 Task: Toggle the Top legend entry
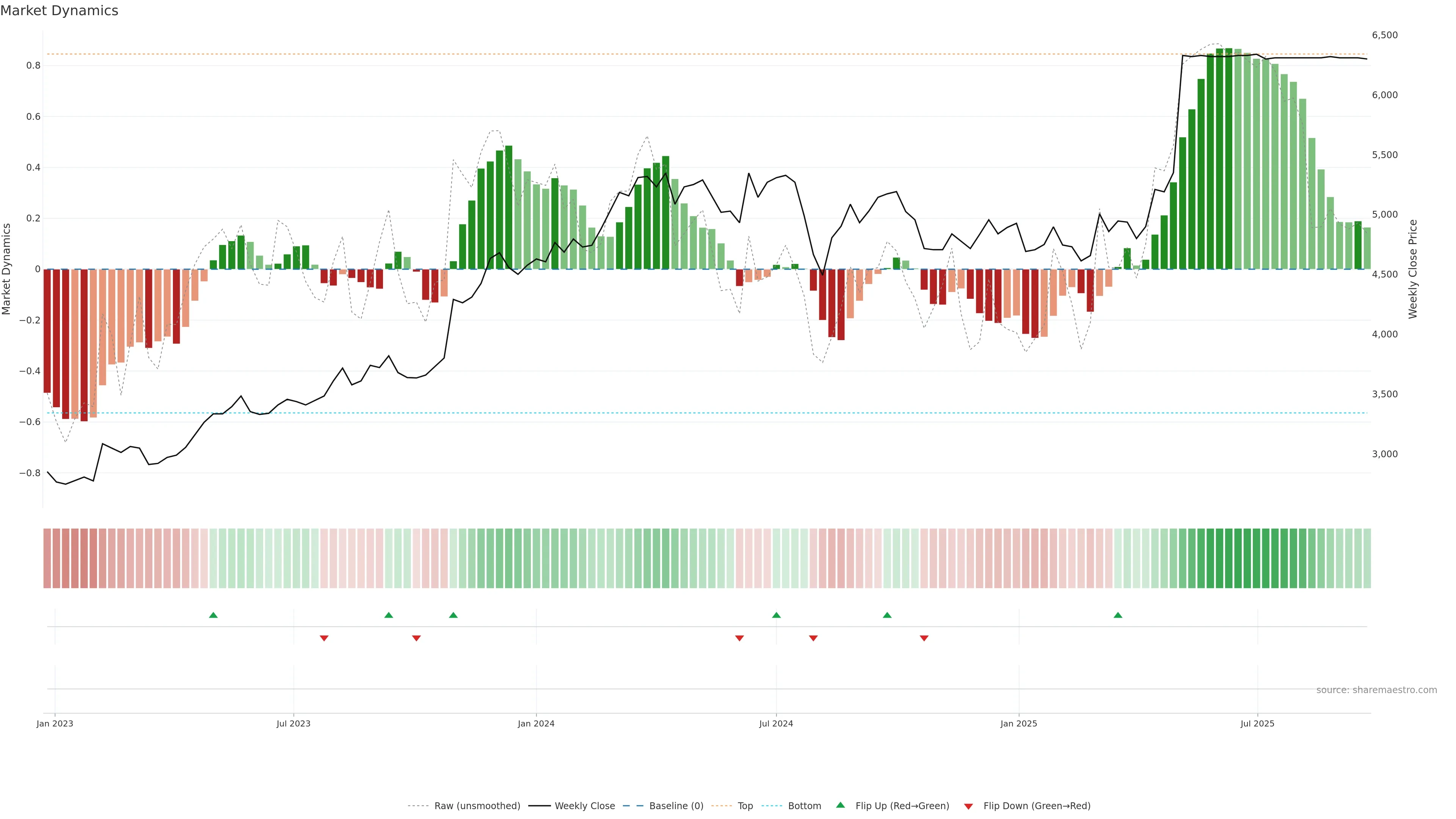[745, 806]
